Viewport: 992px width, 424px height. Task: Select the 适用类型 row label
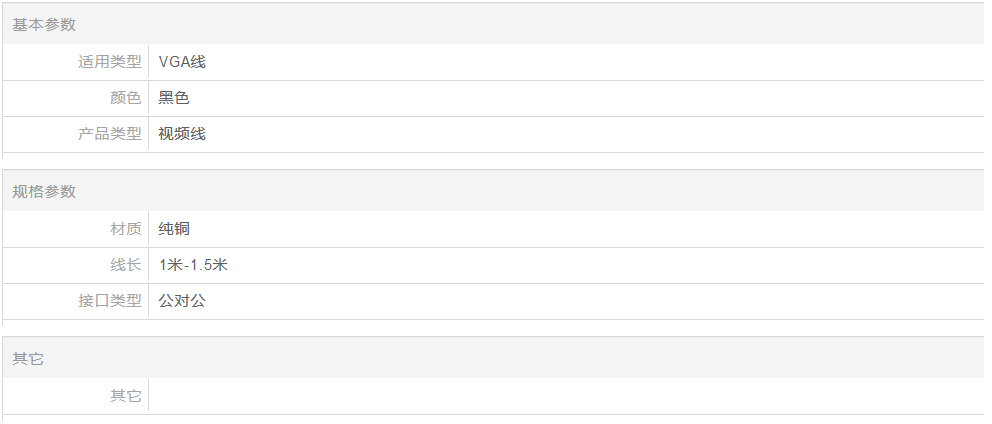(110, 62)
